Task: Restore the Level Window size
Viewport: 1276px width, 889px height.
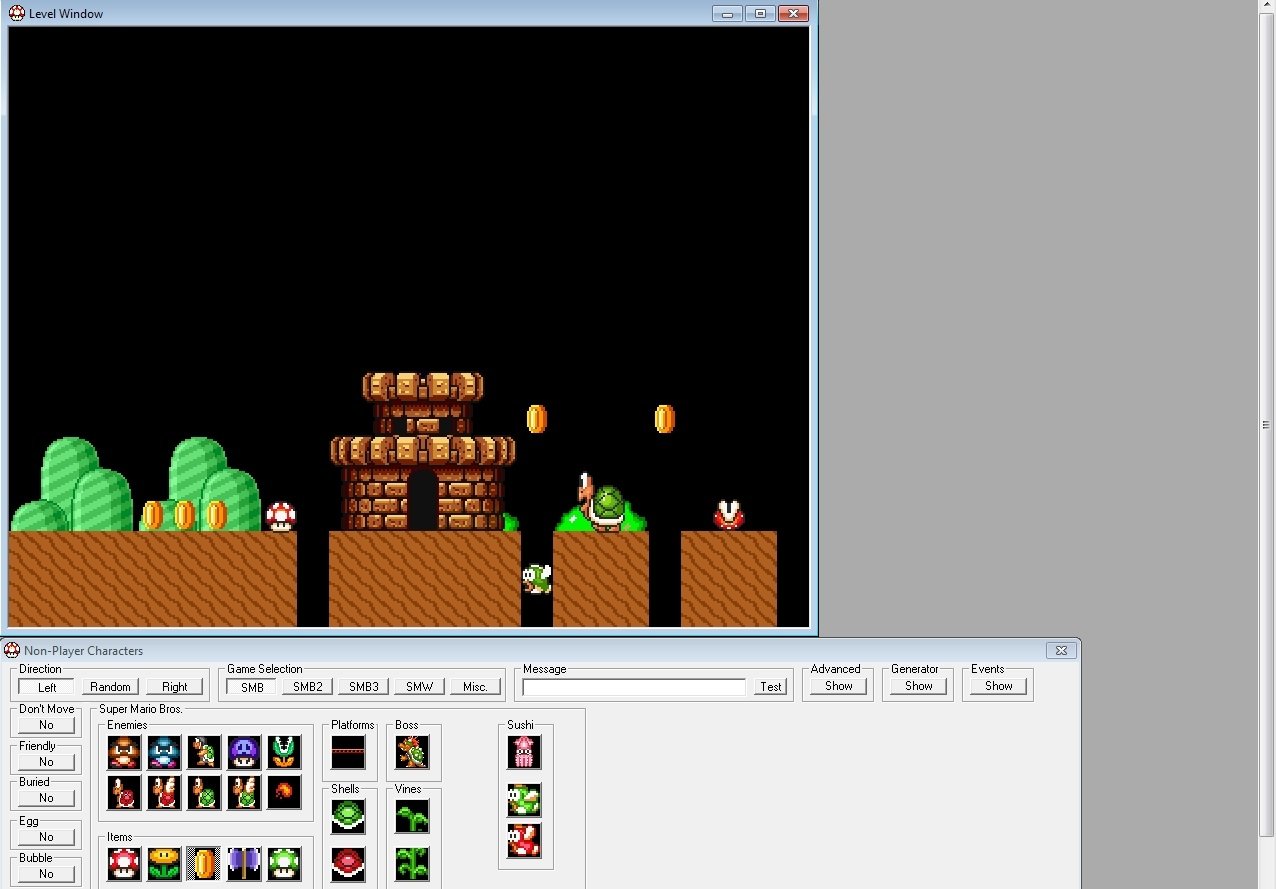Action: (760, 13)
